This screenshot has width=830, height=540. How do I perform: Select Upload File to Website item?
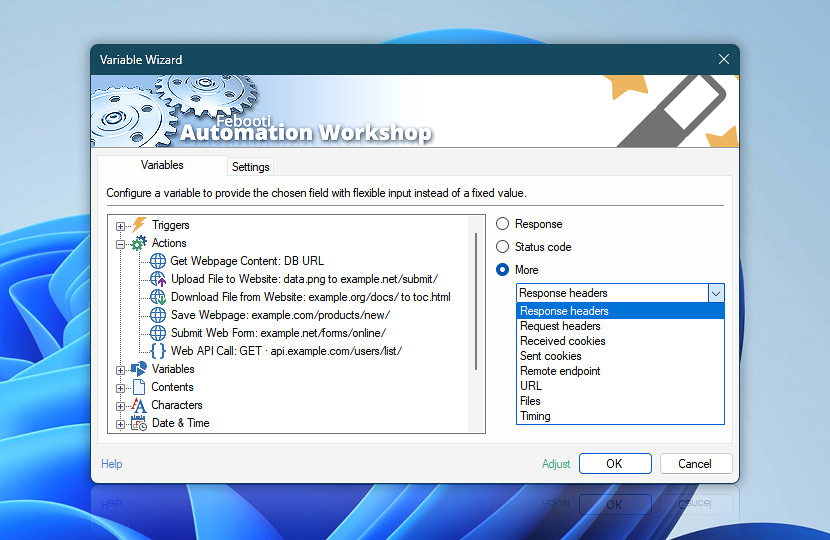pos(304,279)
